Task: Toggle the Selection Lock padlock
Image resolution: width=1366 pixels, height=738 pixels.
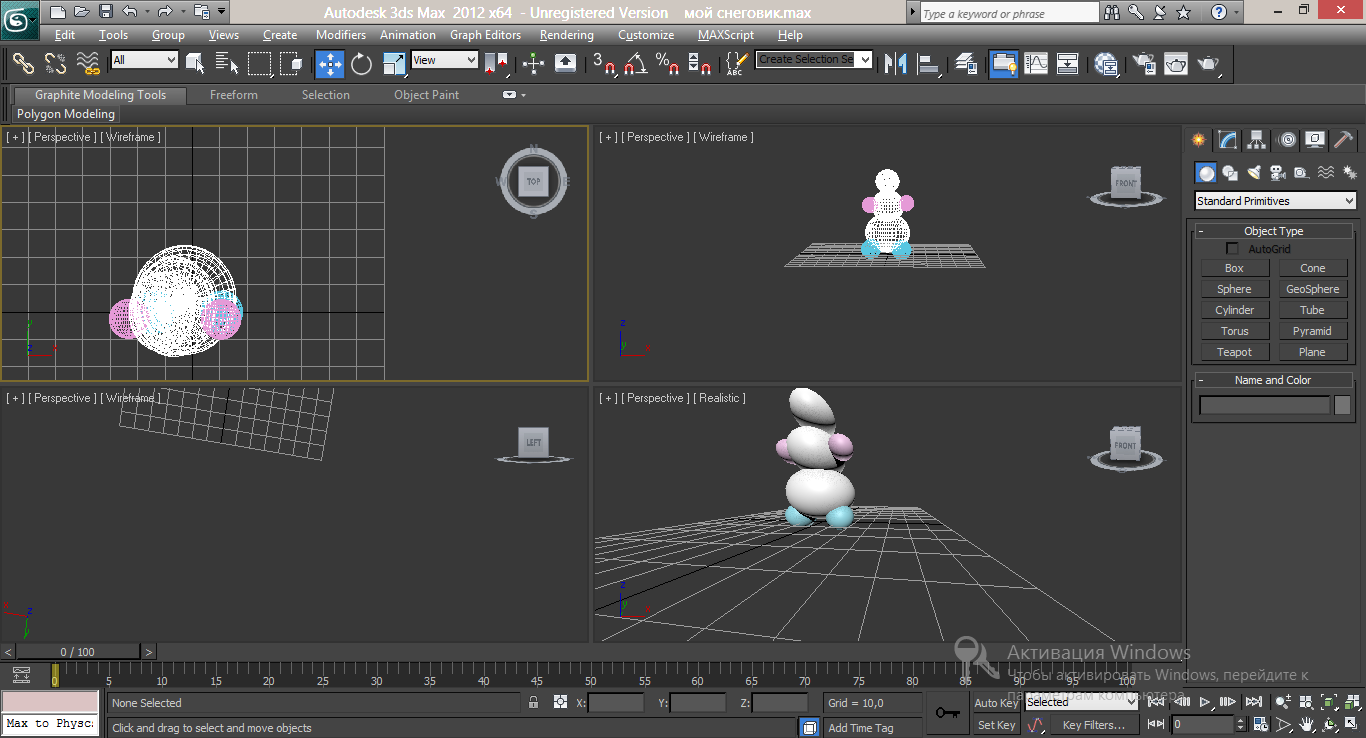Action: (x=534, y=703)
